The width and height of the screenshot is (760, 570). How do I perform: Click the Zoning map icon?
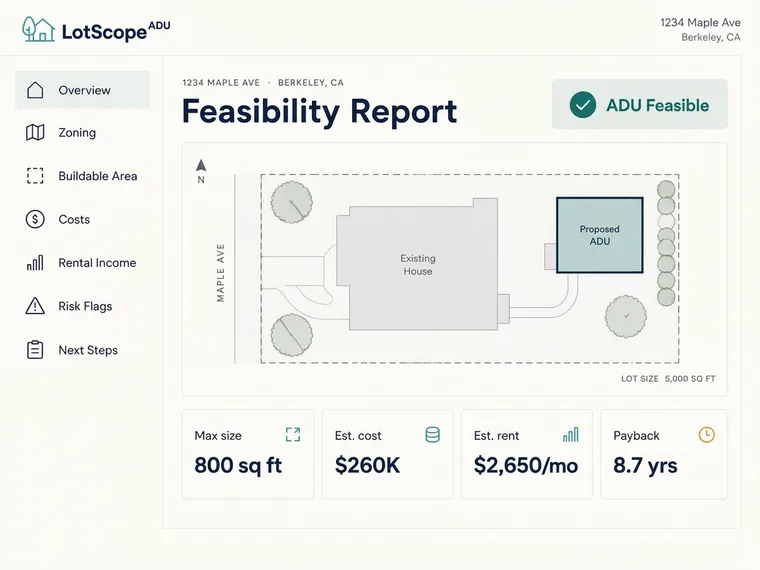(x=35, y=132)
